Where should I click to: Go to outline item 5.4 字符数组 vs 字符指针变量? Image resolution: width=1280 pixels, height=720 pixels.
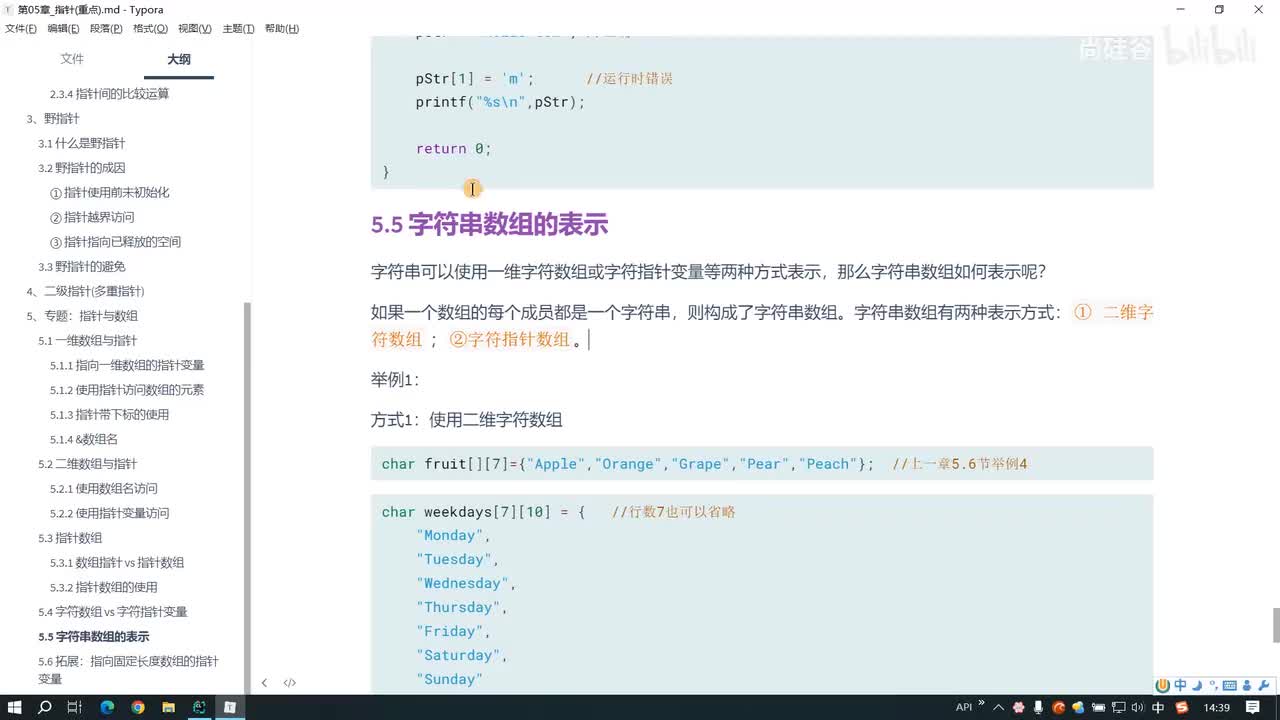113,612
